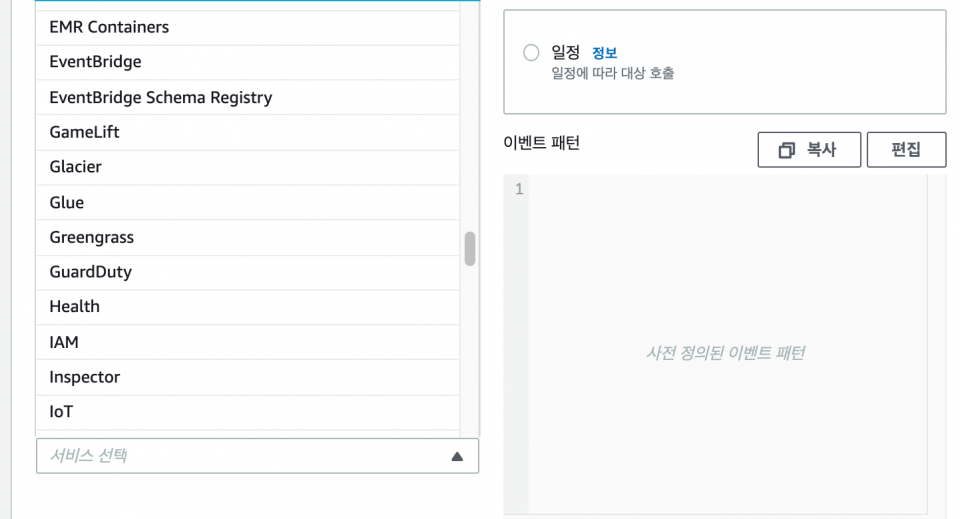Pick the IoT service option

click(x=247, y=413)
